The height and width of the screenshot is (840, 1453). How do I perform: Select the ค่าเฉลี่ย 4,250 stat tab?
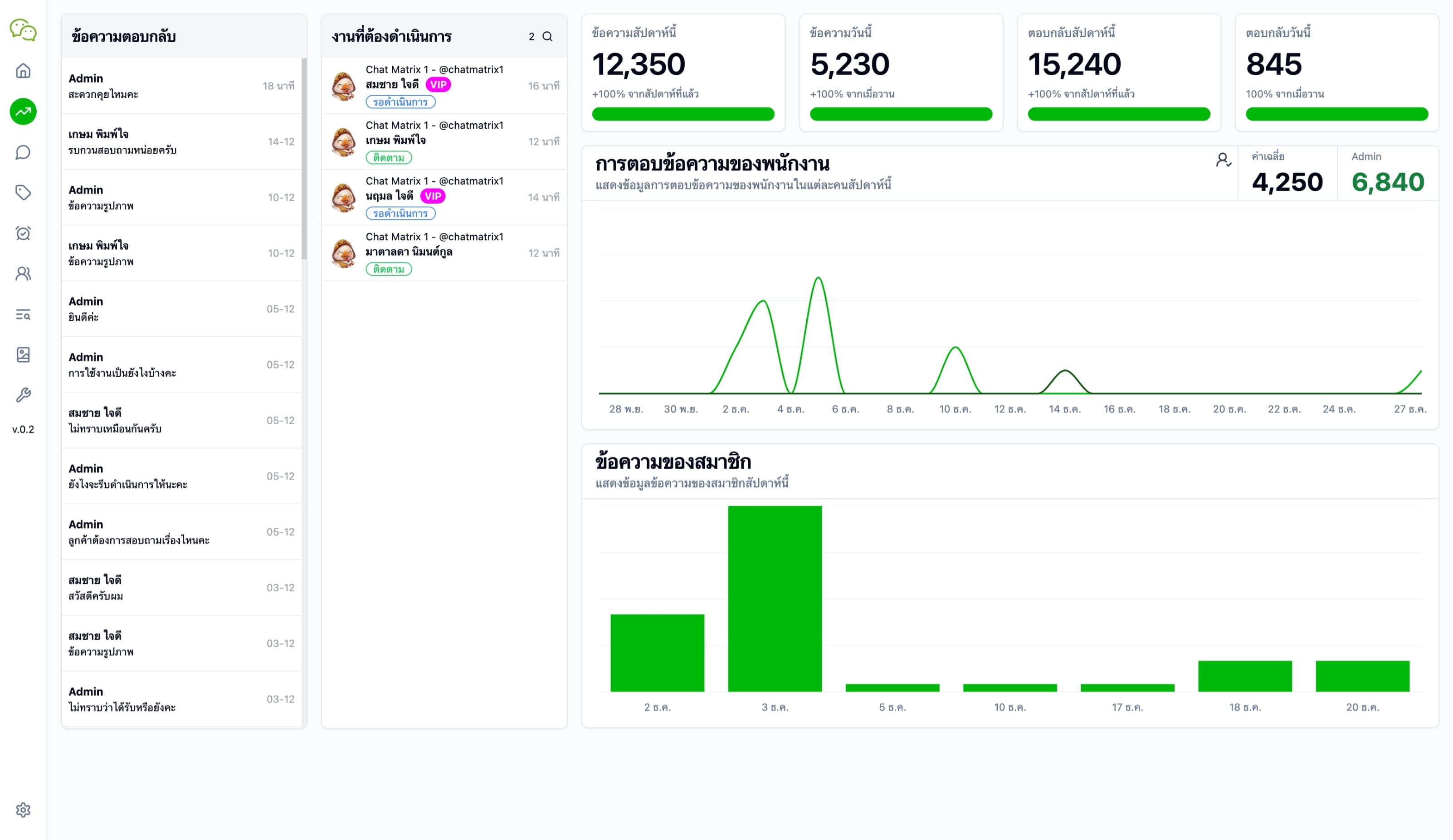(x=1287, y=174)
